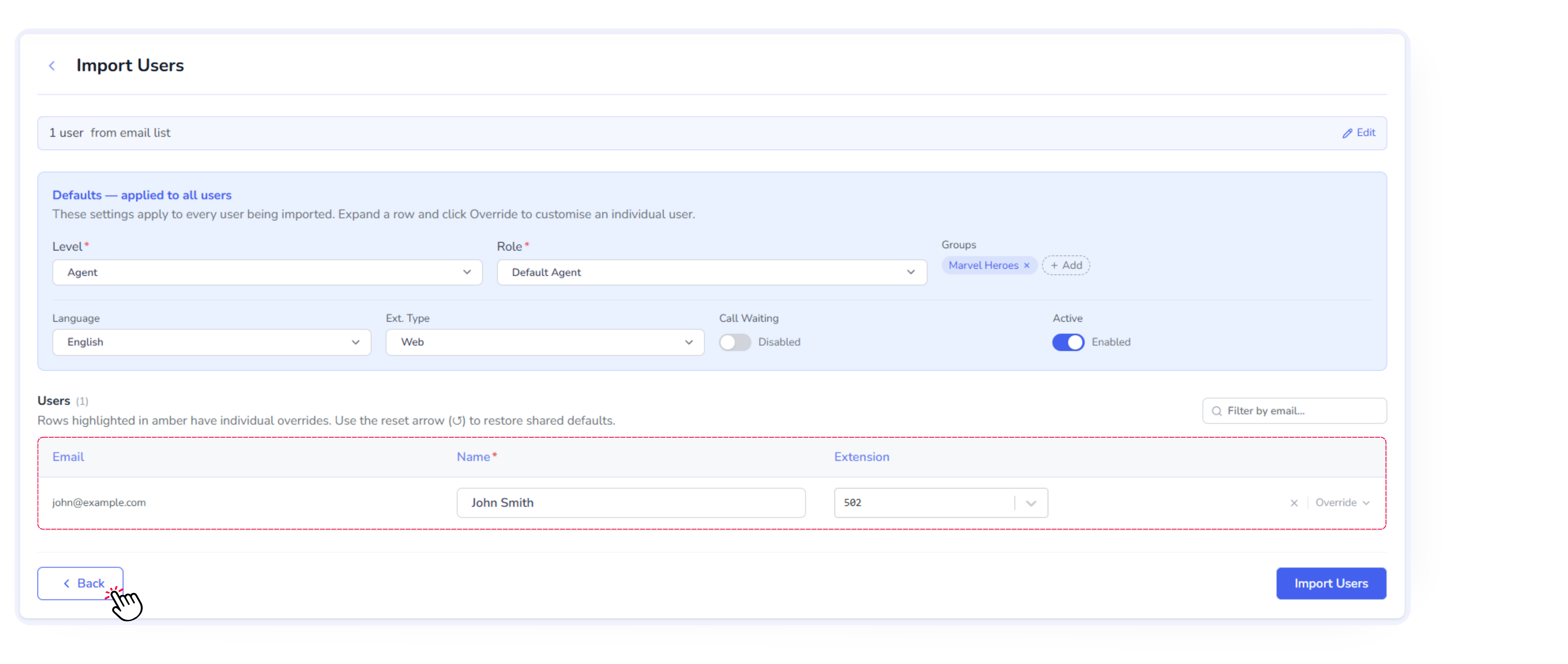Viewport: 1568px width, 664px height.
Task: Open the Level dropdown showing Agent
Action: pyautogui.click(x=267, y=273)
